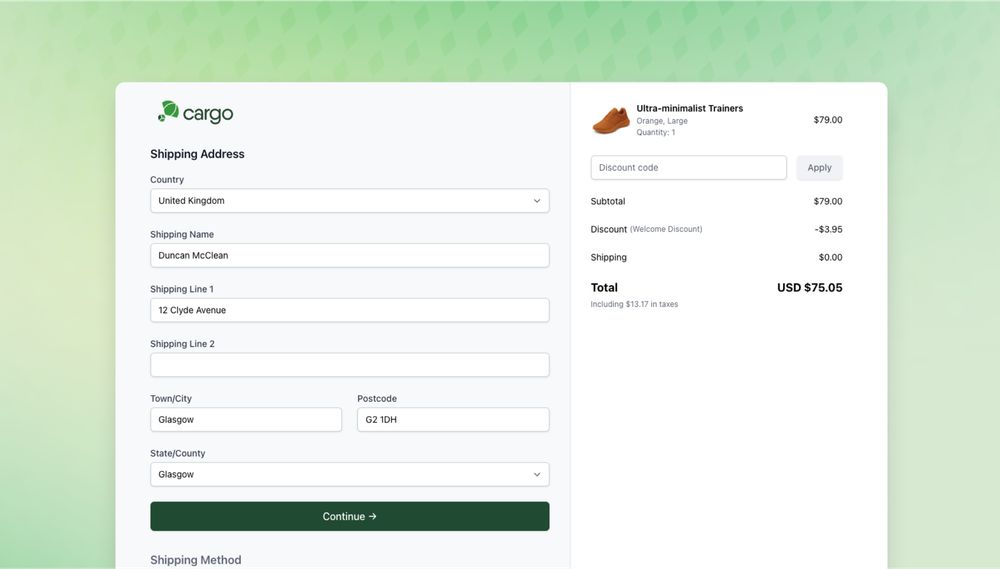Click the arrow icon on Continue button
1000x569 pixels.
point(373,516)
